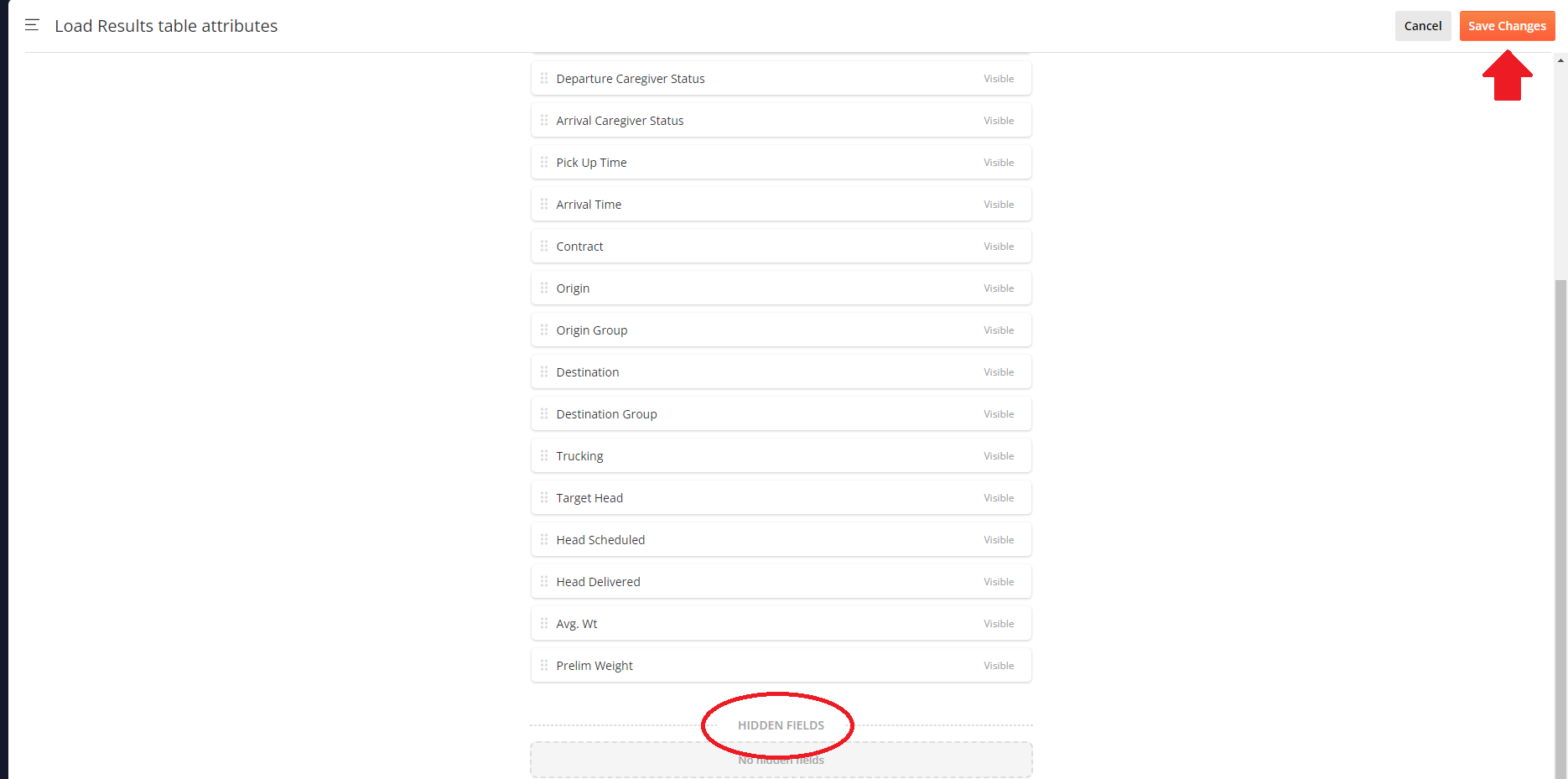The height and width of the screenshot is (779, 1568).
Task: Hide the Head Scheduled attribute
Action: click(x=998, y=540)
